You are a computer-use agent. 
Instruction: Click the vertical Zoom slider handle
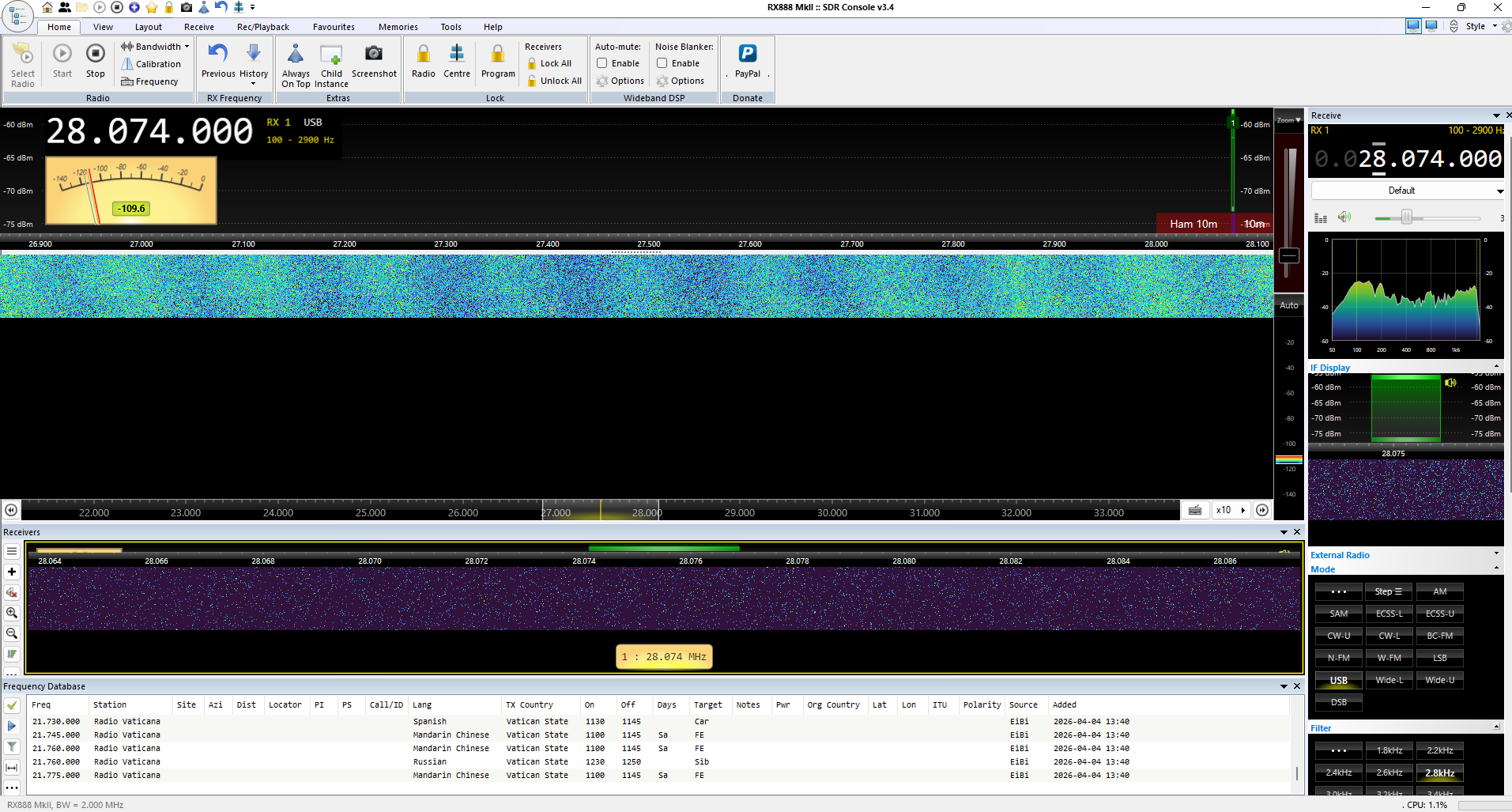[1289, 255]
